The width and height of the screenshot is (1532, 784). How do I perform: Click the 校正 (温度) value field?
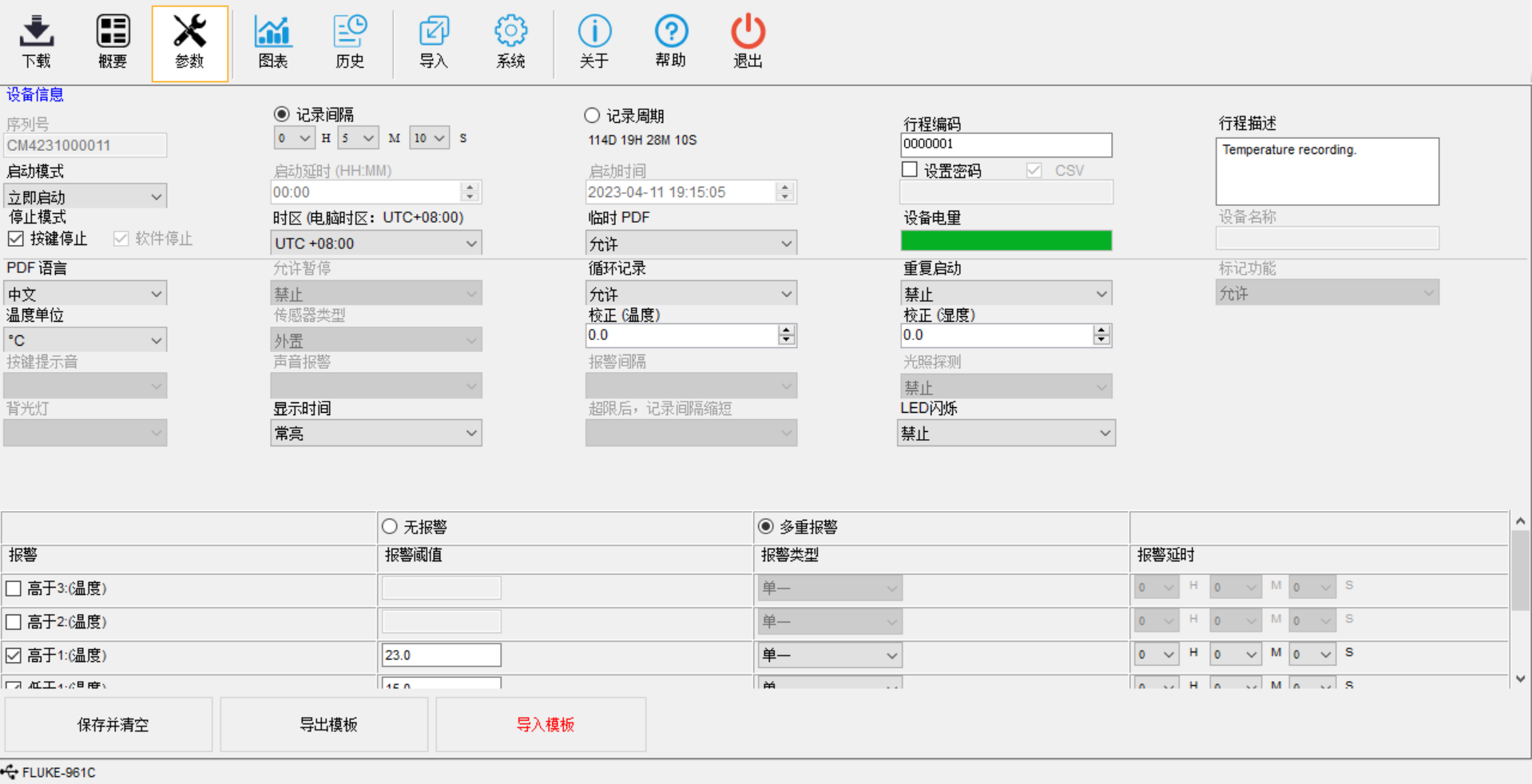tap(682, 335)
